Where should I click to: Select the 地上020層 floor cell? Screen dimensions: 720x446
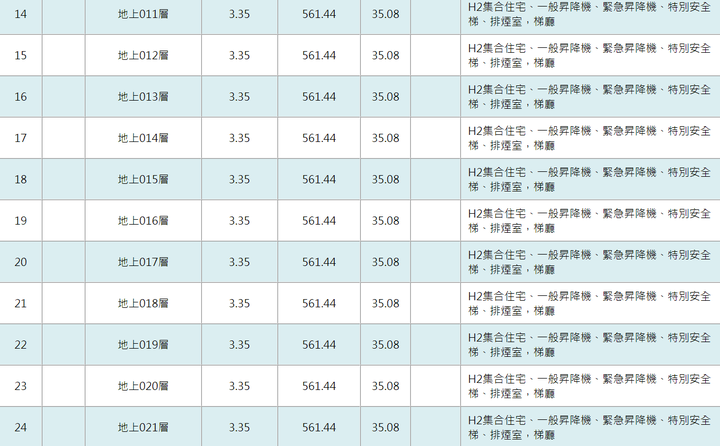[143, 386]
